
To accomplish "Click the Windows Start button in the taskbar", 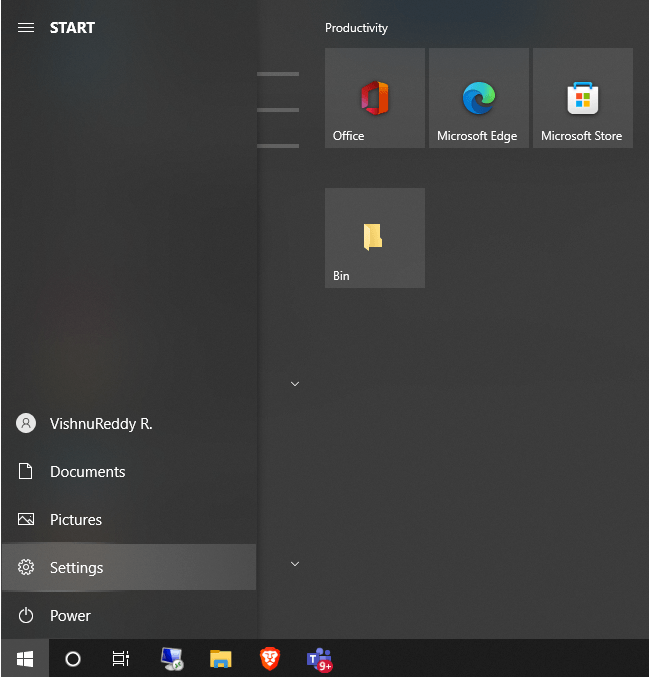I will (25, 659).
